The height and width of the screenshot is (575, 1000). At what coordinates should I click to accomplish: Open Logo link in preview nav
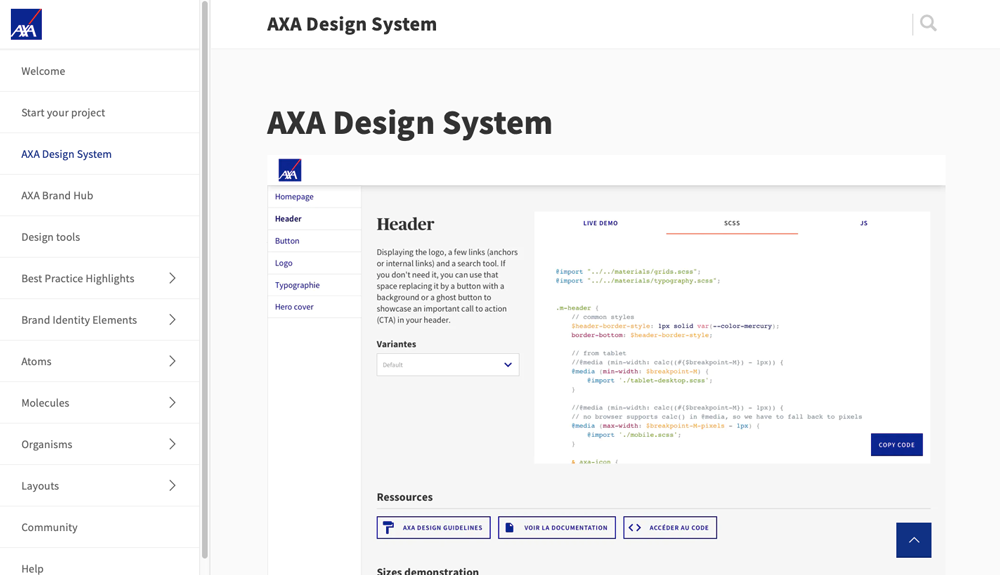click(x=284, y=263)
